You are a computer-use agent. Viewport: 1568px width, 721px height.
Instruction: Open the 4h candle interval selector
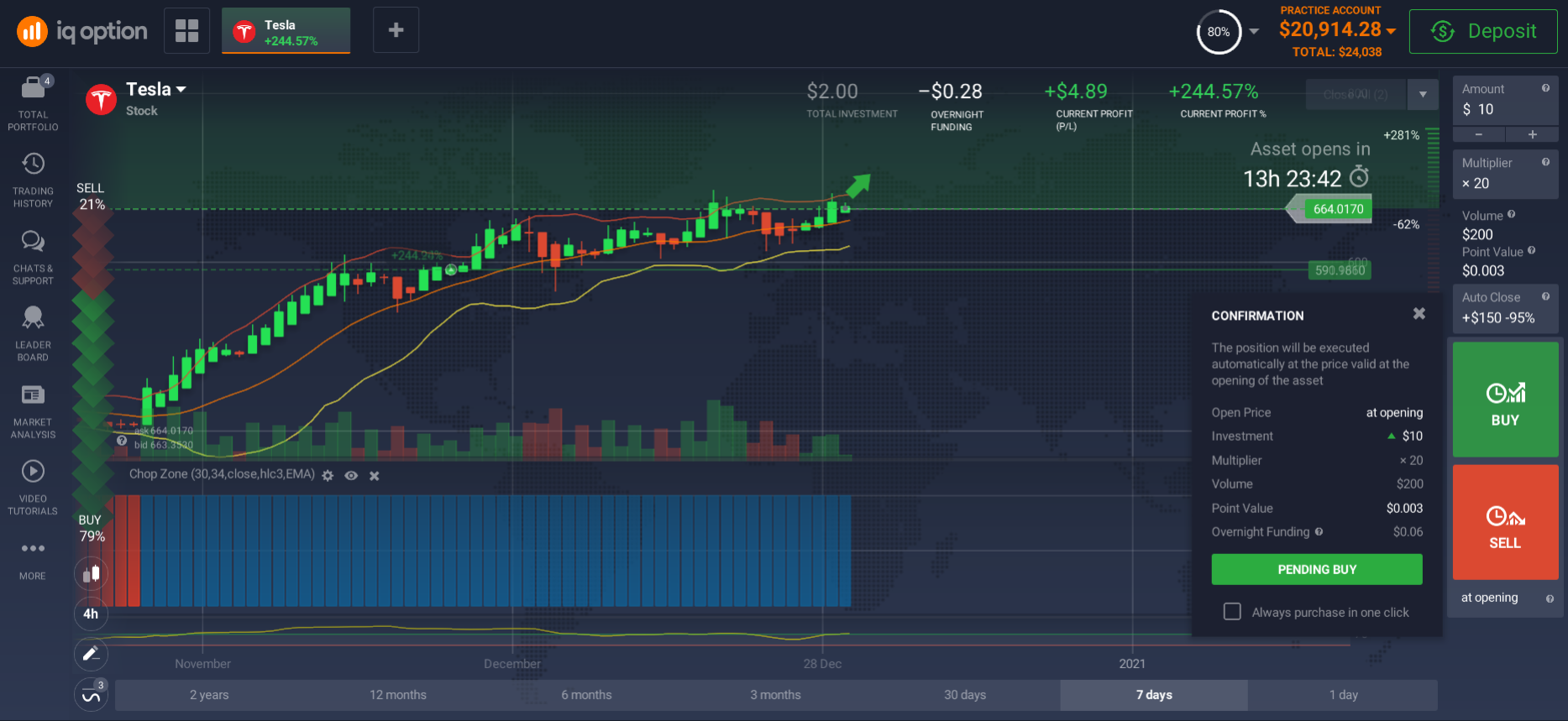(91, 614)
